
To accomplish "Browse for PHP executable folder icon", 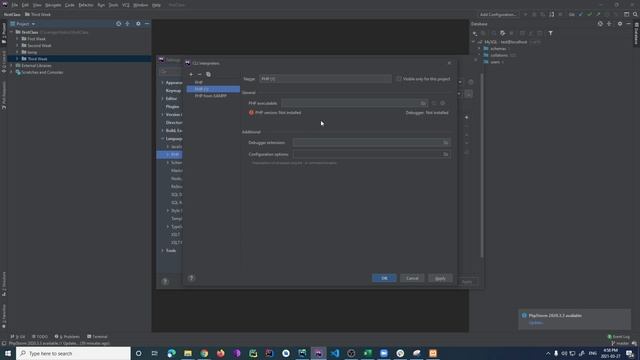I will point(423,103).
